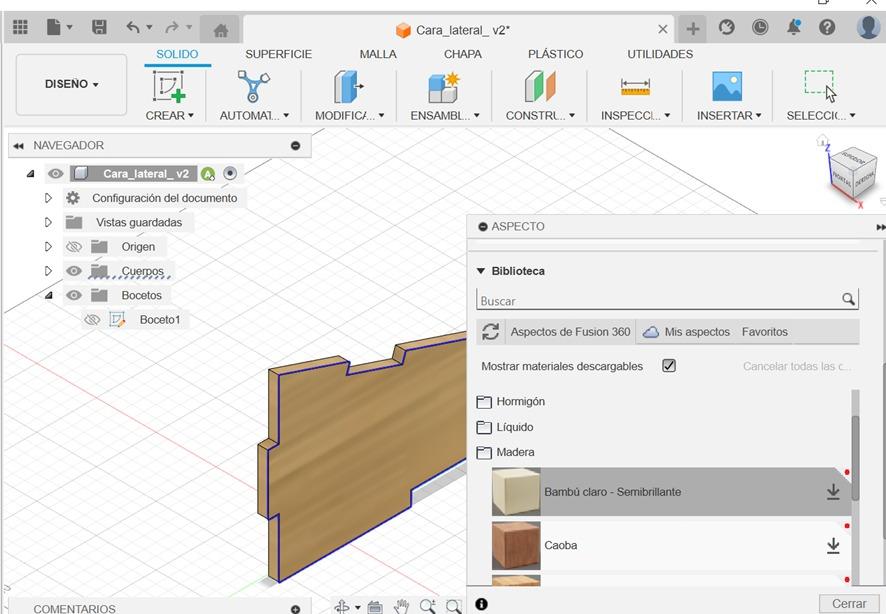Collapse the Biblioteca section
The height and width of the screenshot is (614, 886).
point(481,271)
